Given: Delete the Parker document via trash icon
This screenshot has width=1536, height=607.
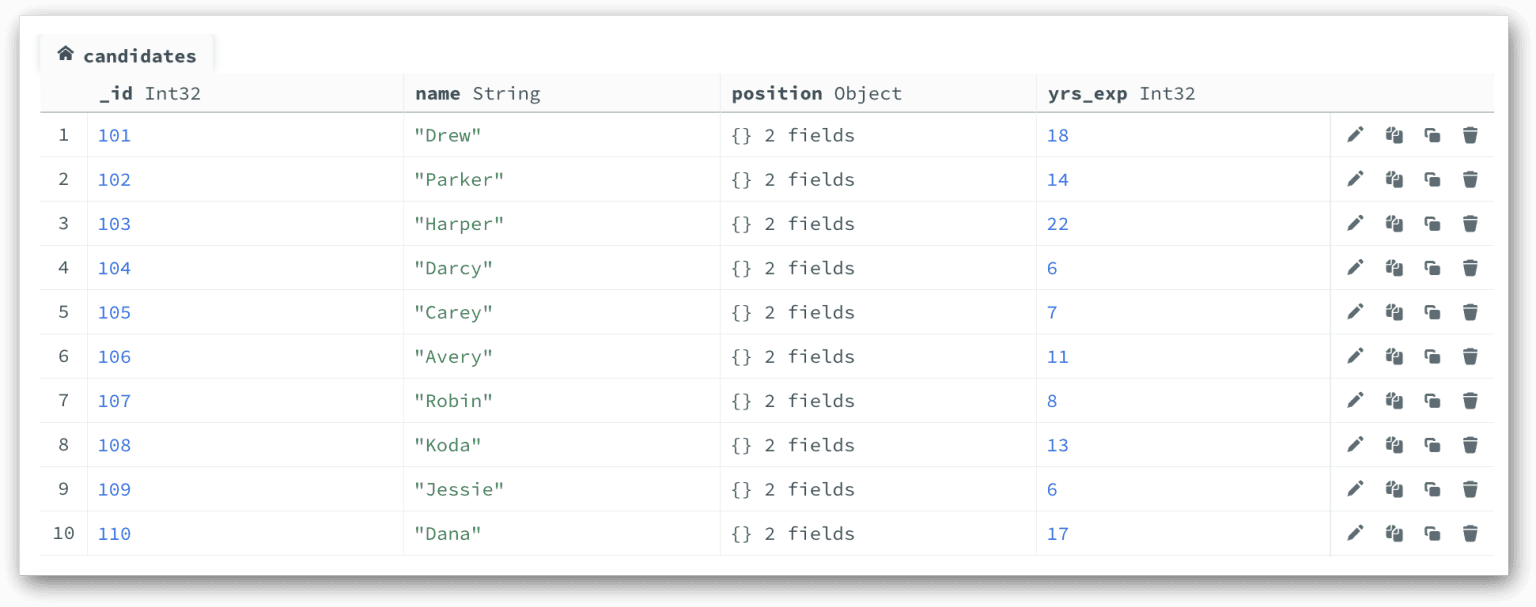Looking at the screenshot, I should [x=1470, y=179].
